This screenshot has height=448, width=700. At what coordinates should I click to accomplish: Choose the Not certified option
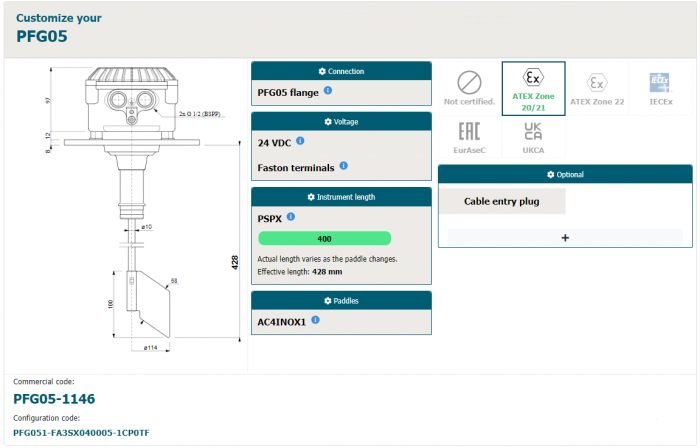[469, 89]
